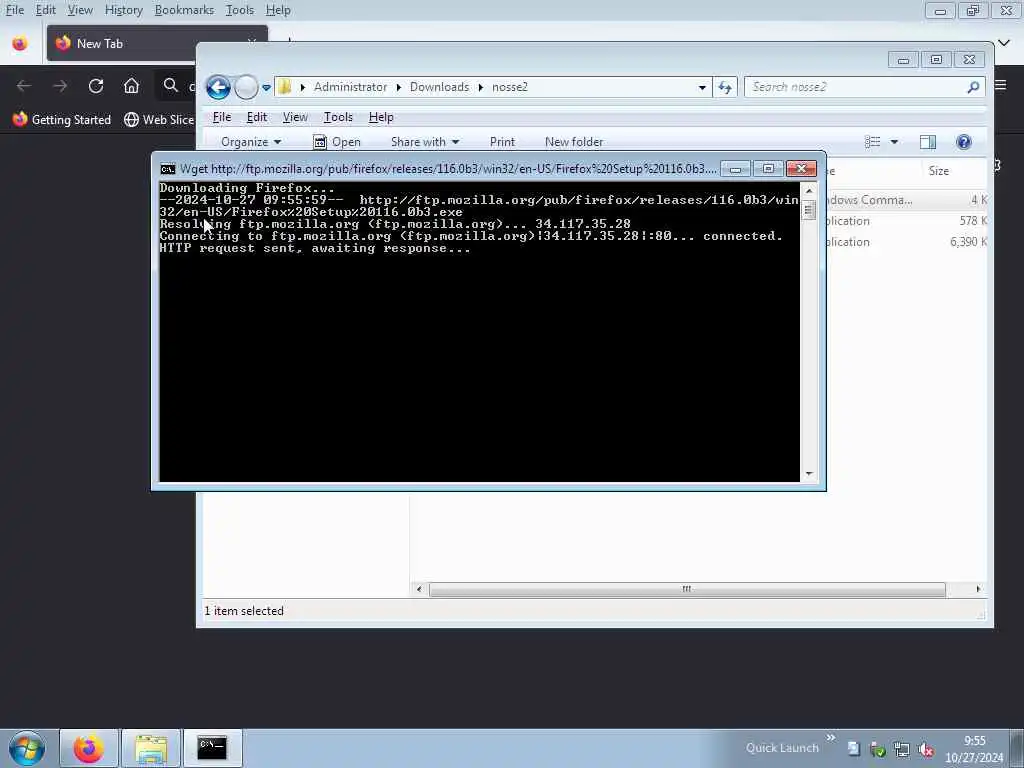The height and width of the screenshot is (768, 1024).
Task: Click Firefox reload page icon
Action: pos(96,86)
